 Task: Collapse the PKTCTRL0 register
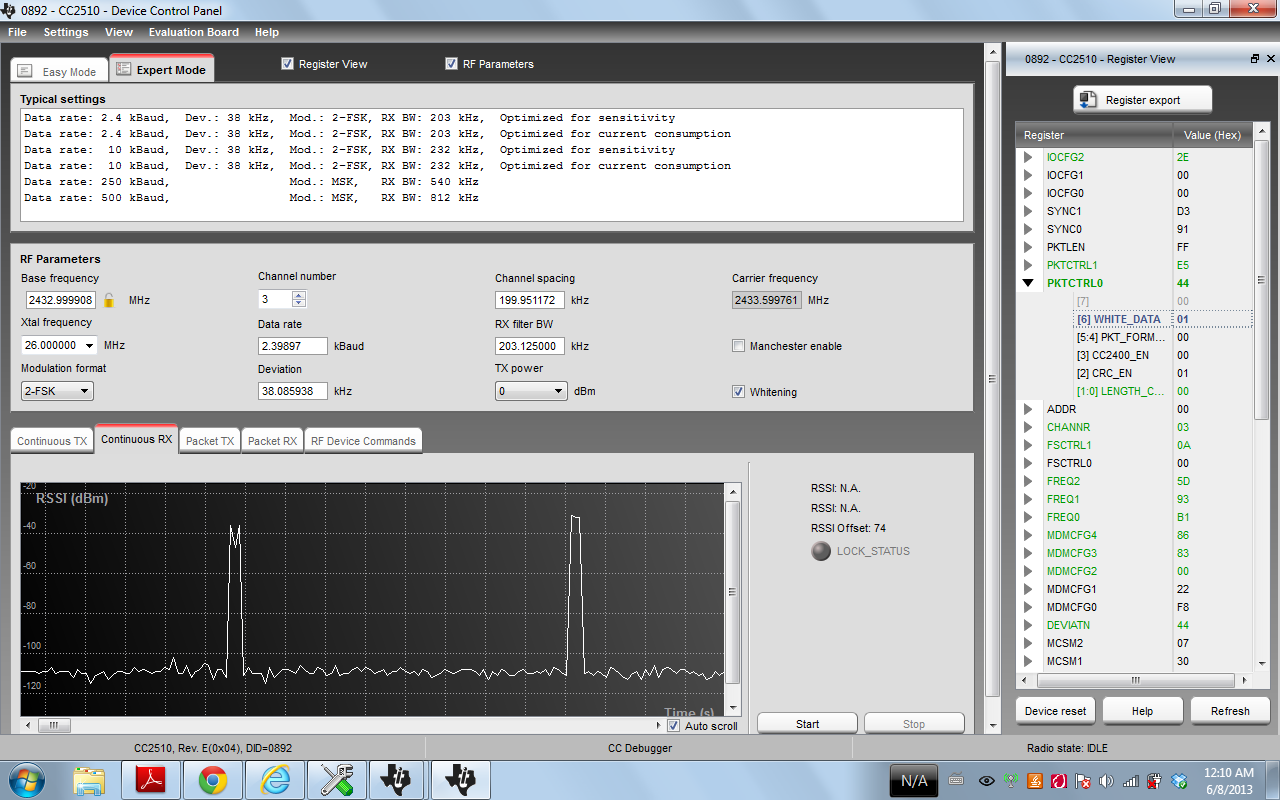tap(1028, 283)
